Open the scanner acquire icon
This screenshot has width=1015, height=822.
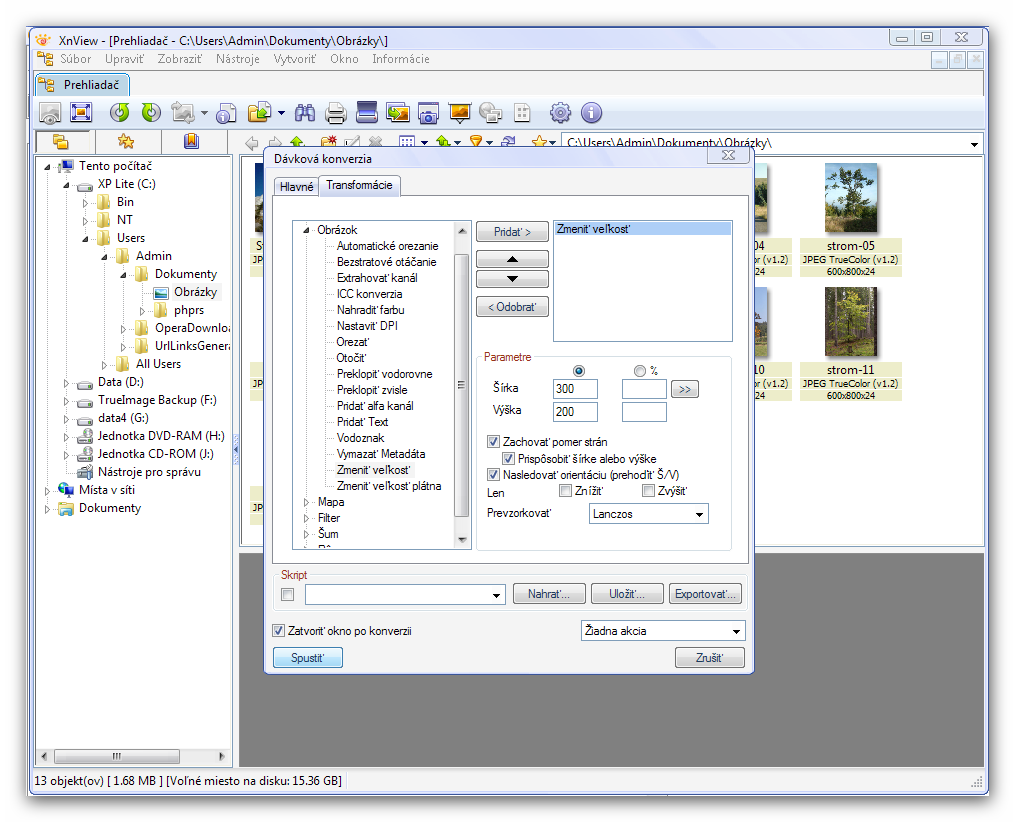pos(367,113)
